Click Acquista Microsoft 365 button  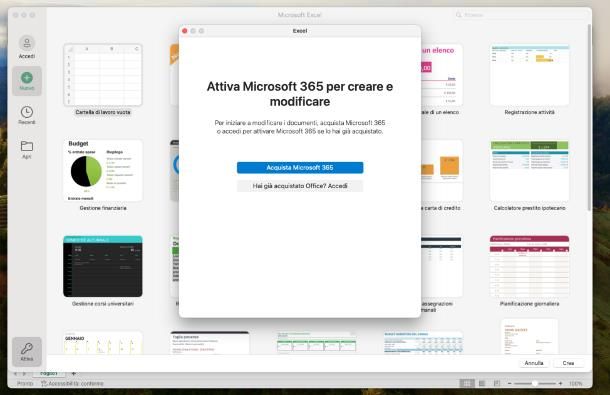click(x=300, y=167)
